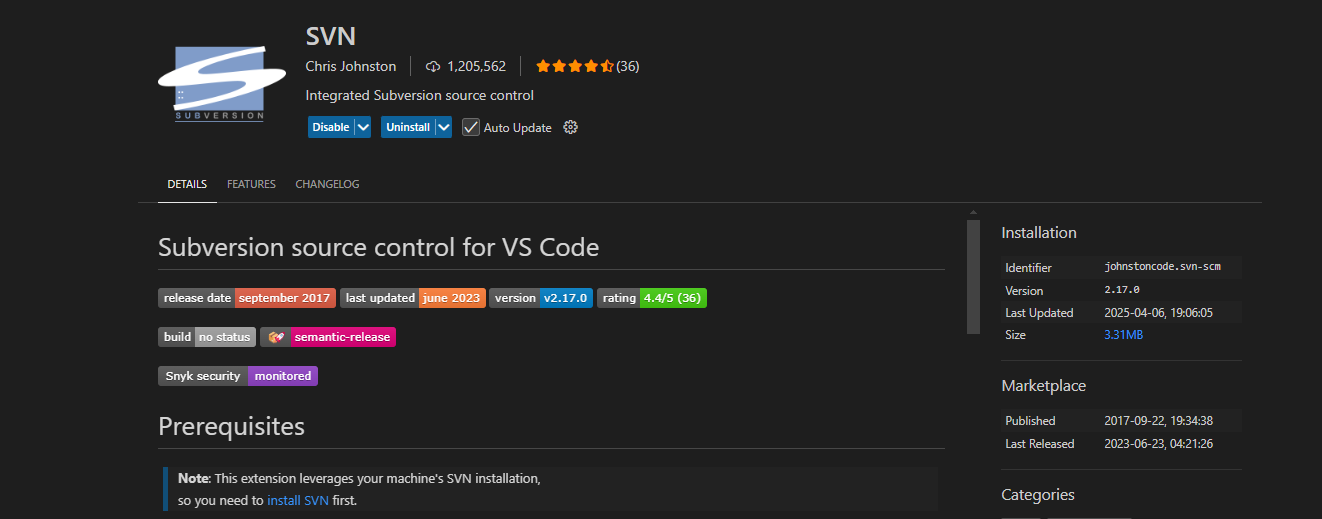1322x519 pixels.
Task: Click the Disable button
Action: (331, 127)
